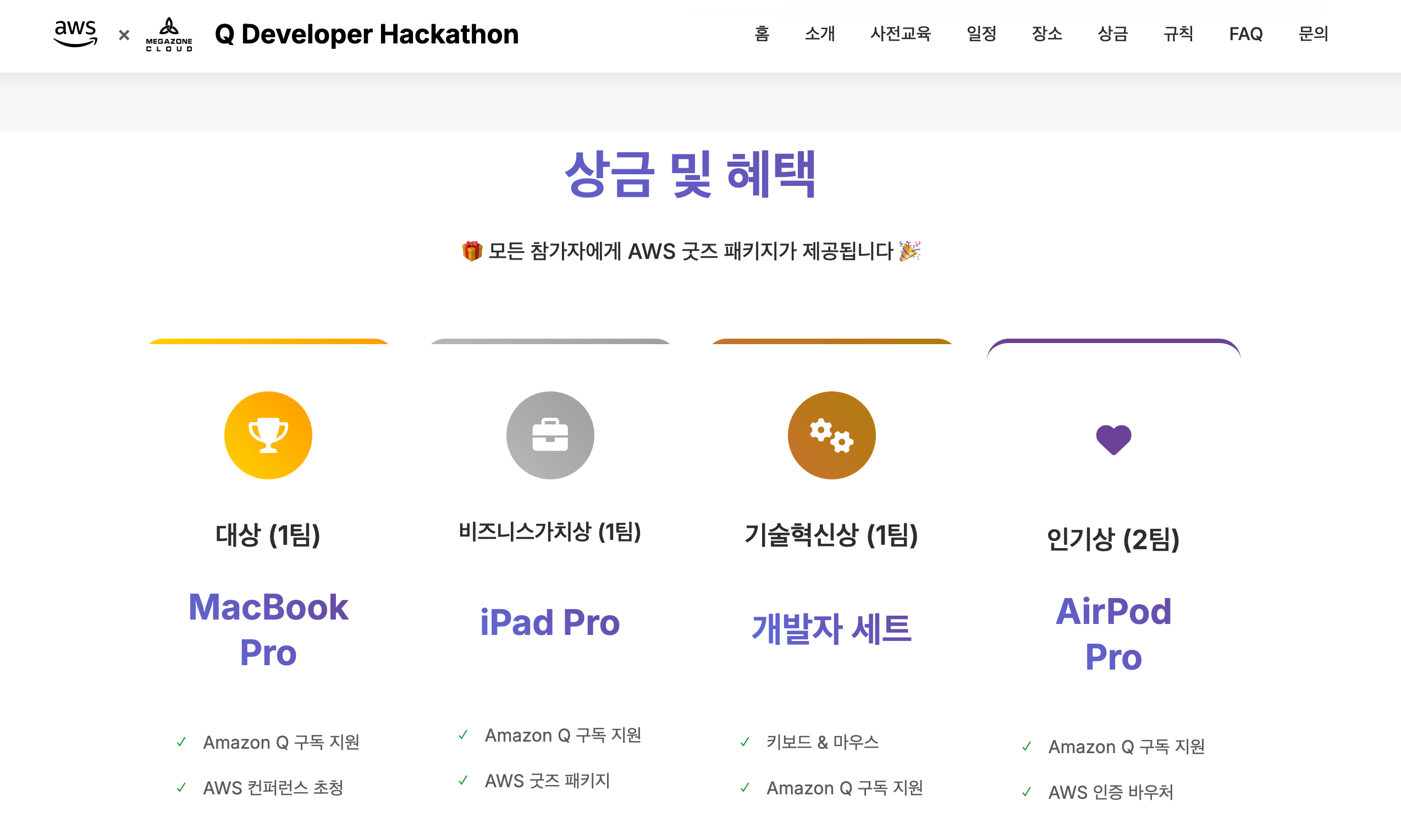Select the 장소 nav item
The width and height of the screenshot is (1401, 840).
[1047, 34]
